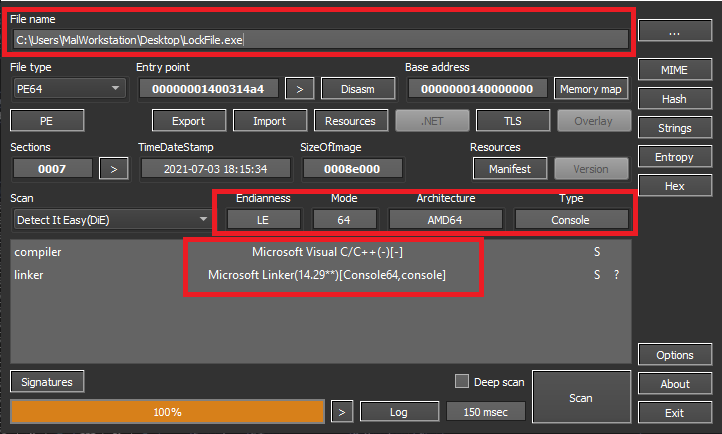
Task: Click the .NET button
Action: (432, 121)
